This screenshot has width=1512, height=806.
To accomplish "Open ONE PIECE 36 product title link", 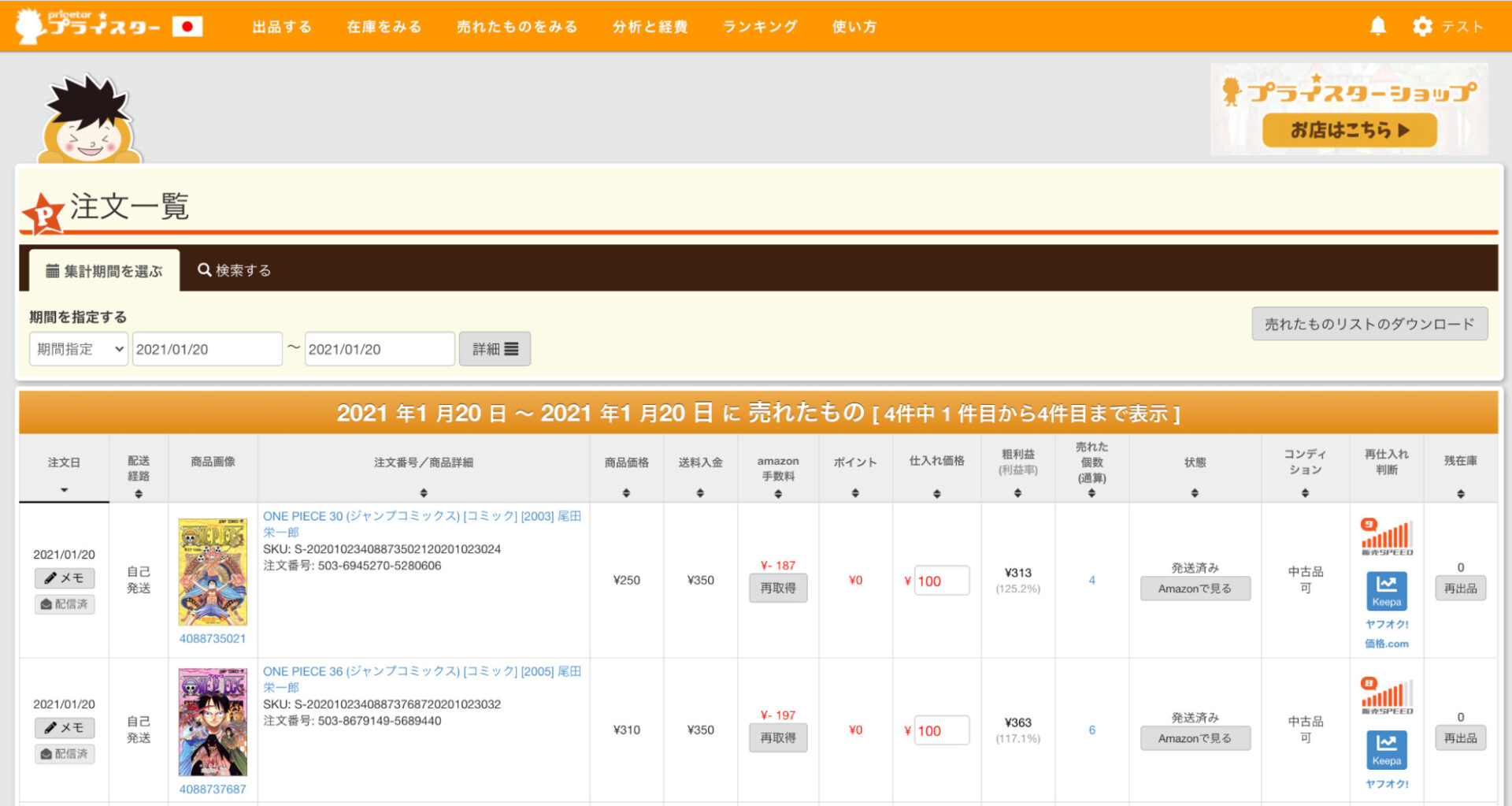I will (x=422, y=679).
